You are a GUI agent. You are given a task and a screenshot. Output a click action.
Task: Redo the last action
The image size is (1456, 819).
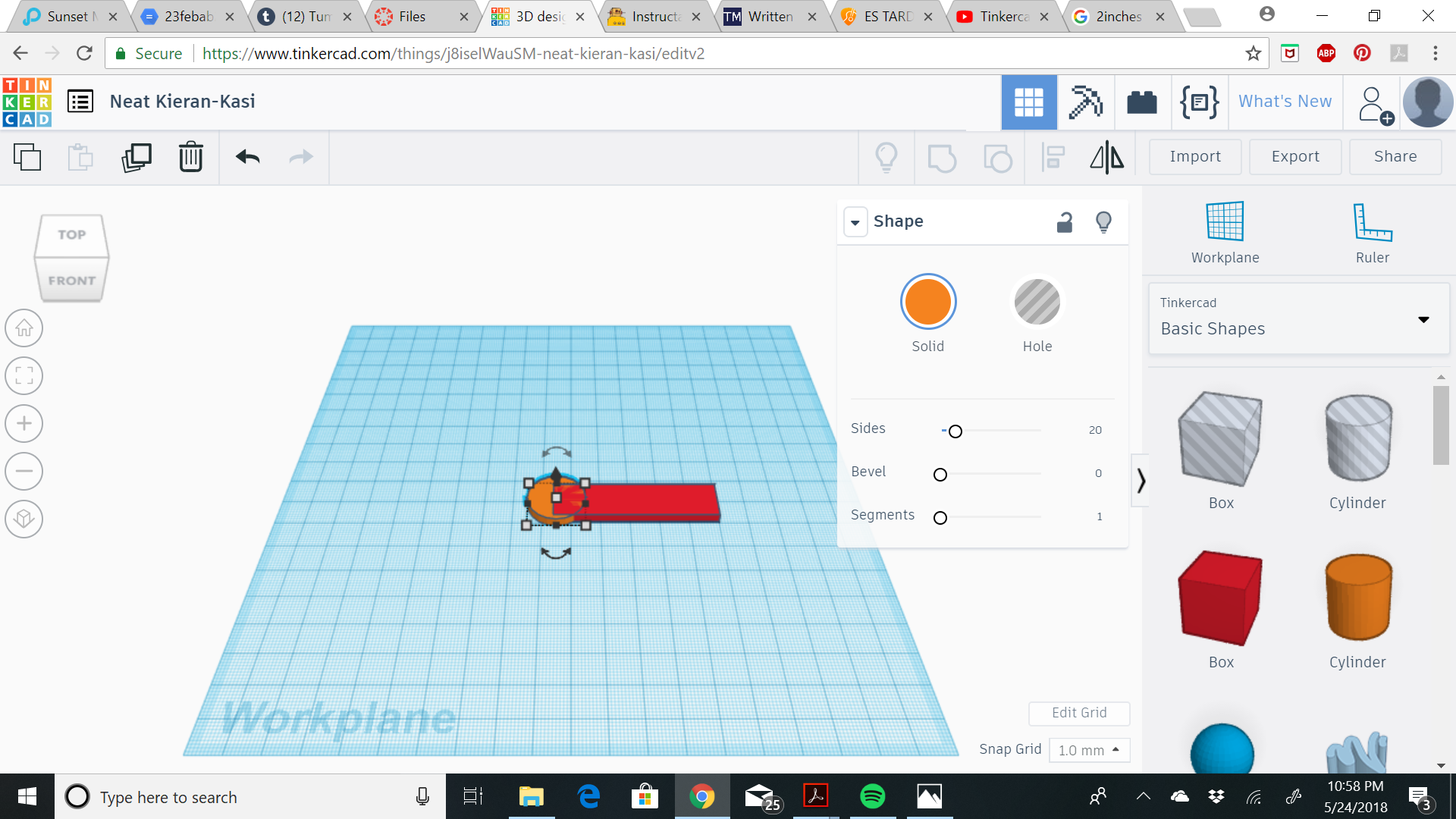301,157
